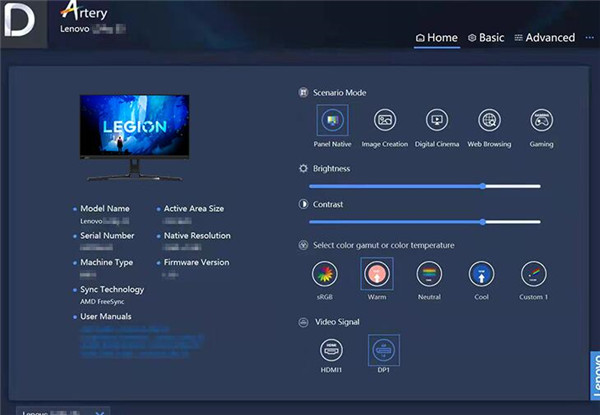Pick the Cool color temperature
Image resolution: width=600 pixels, height=415 pixels.
[482, 274]
